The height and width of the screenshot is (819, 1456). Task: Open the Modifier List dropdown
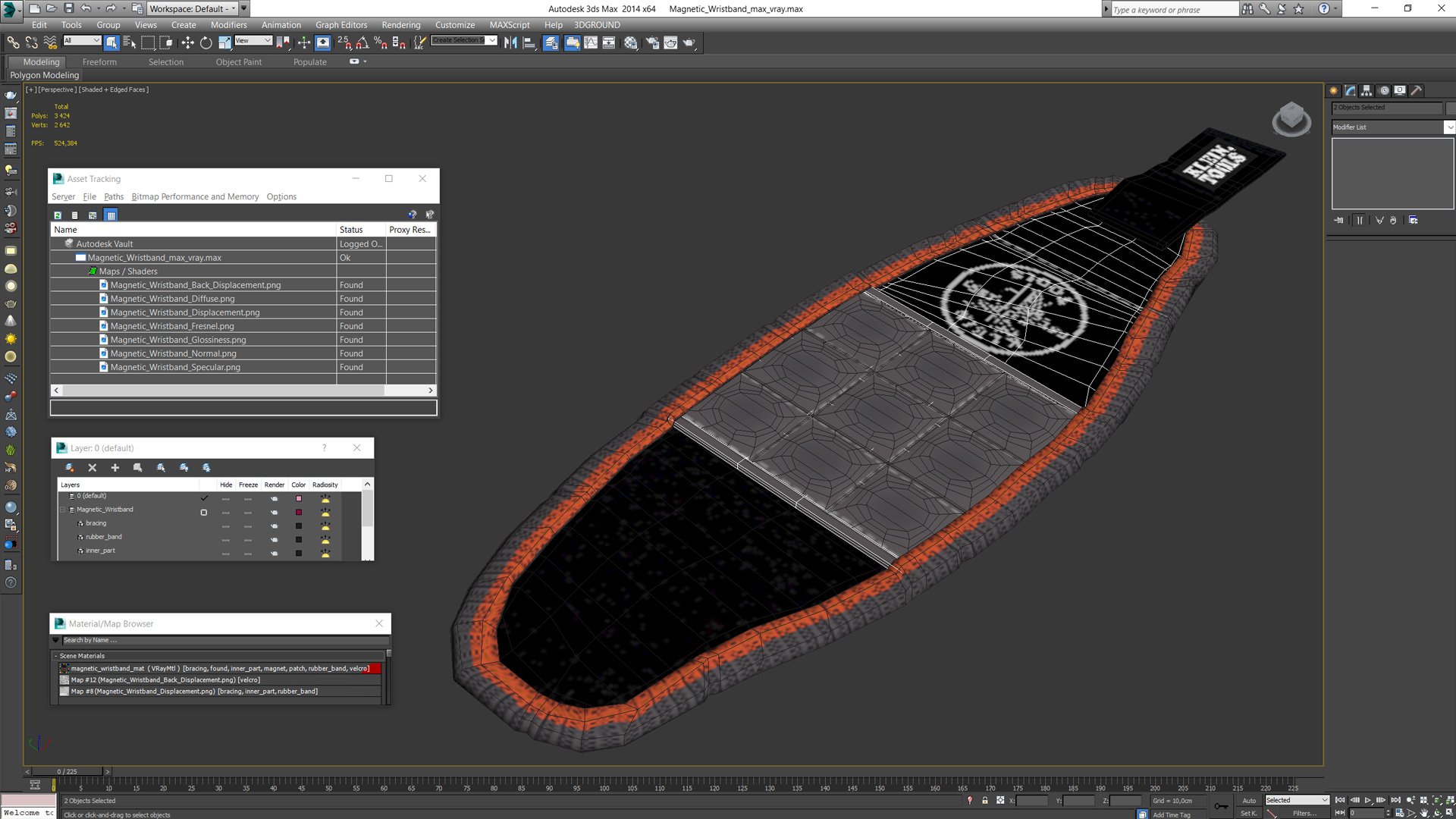tap(1449, 127)
